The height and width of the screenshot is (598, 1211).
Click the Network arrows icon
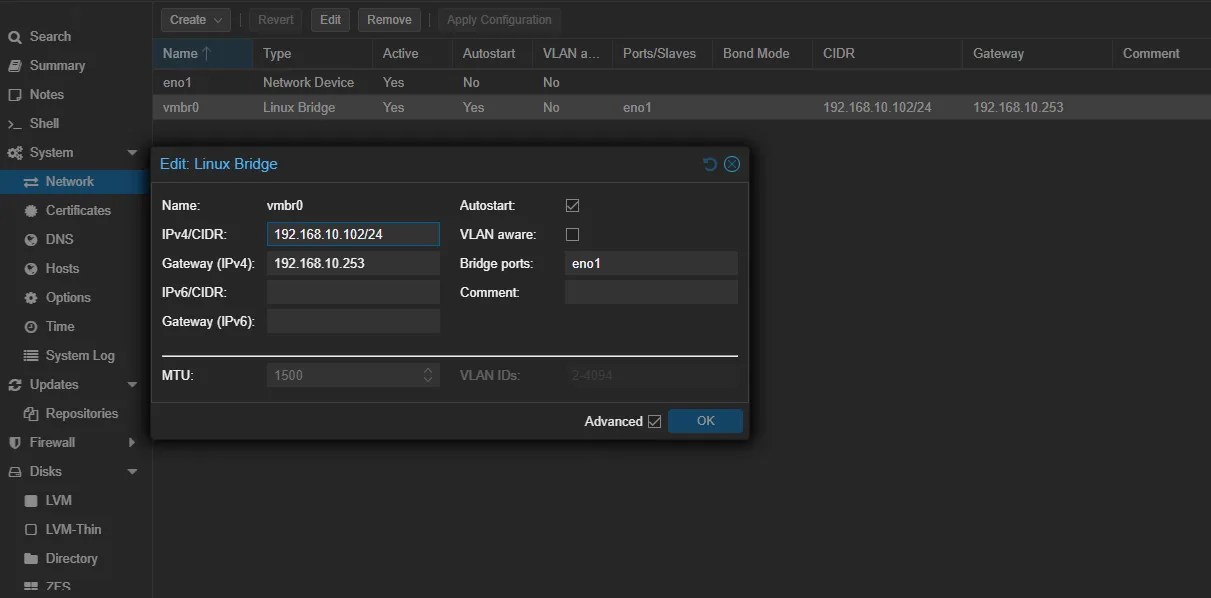(31, 182)
